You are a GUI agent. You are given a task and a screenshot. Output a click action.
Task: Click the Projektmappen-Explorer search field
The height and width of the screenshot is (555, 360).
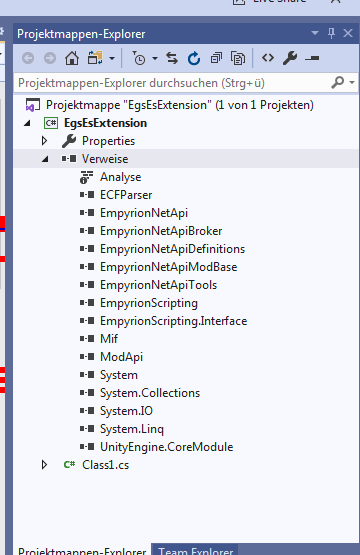[173, 83]
